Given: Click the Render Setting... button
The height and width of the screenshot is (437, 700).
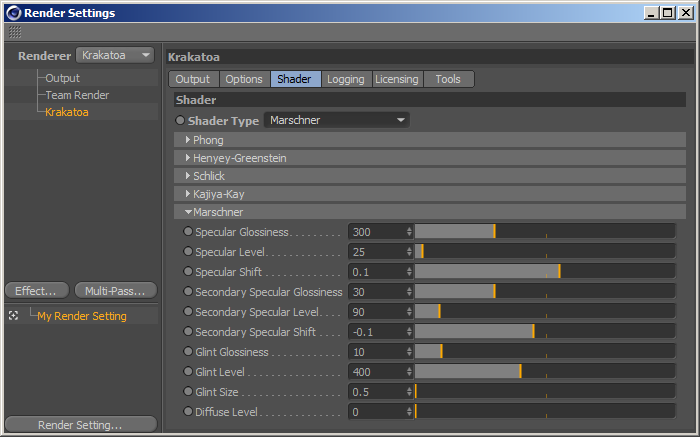Looking at the screenshot, I should (x=81, y=425).
